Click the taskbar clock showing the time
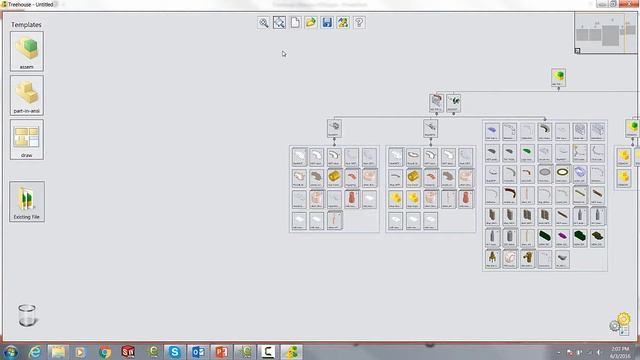Viewport: 640px width, 360px height. (x=620, y=353)
